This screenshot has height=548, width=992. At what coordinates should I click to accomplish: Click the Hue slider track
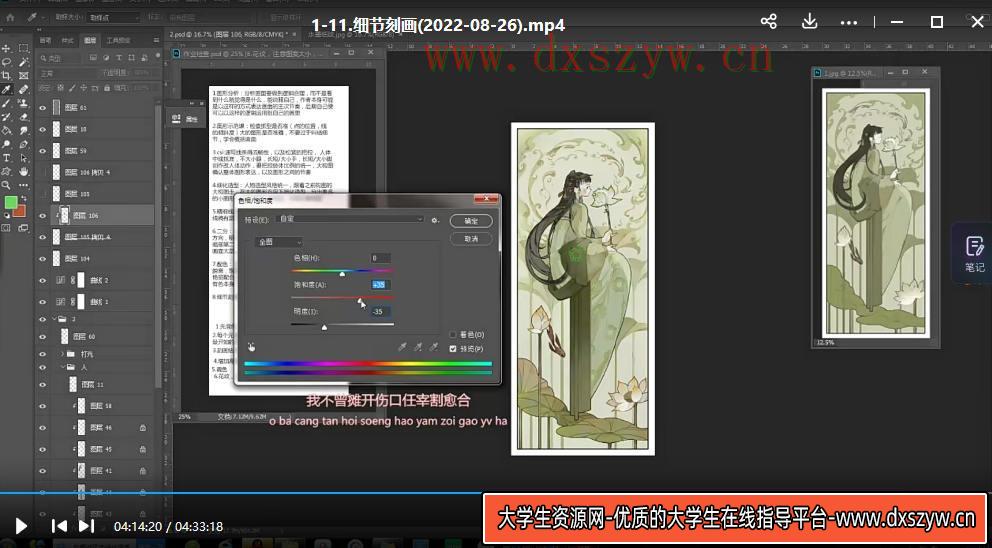click(x=342, y=271)
